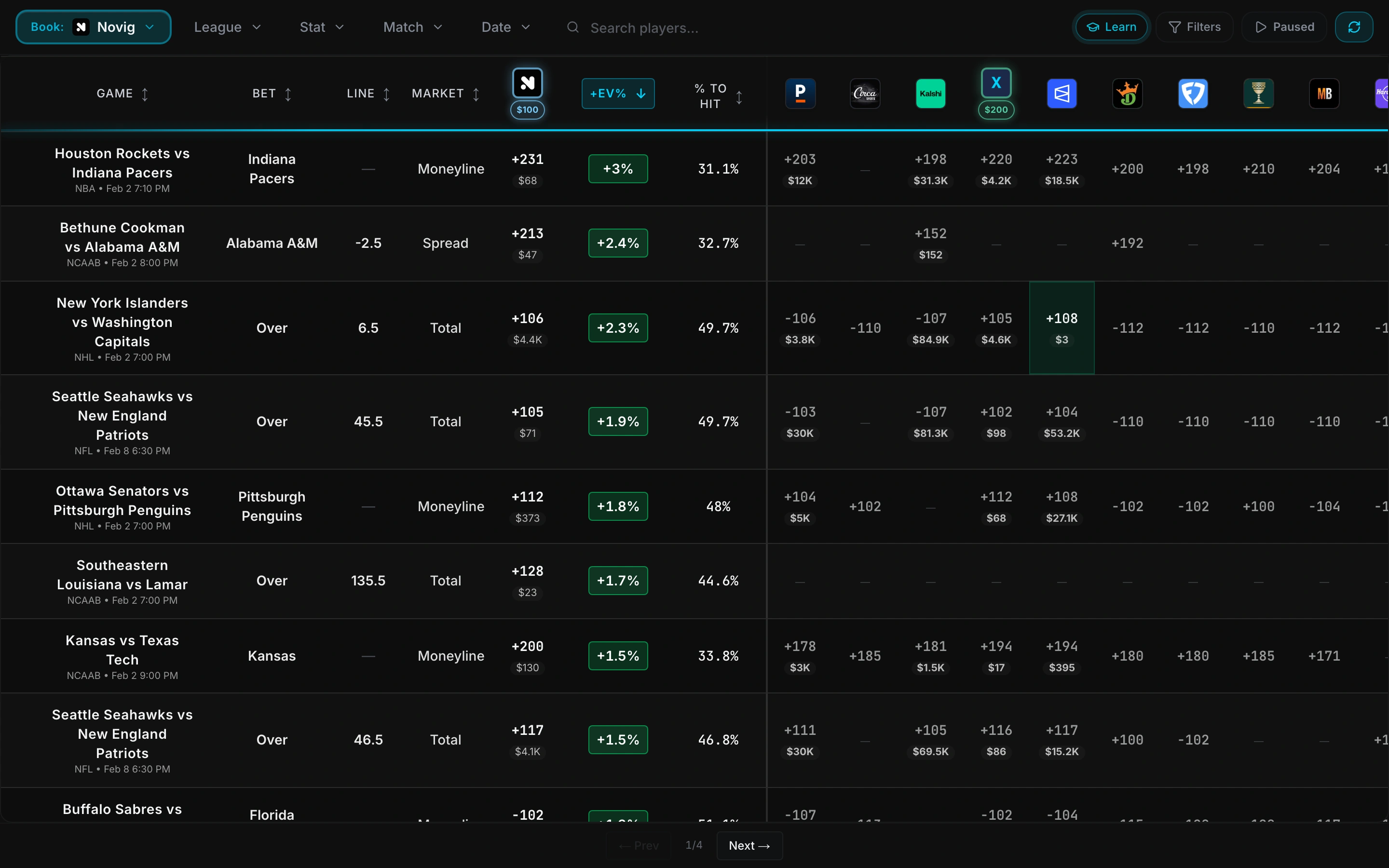Viewport: 1389px width, 868px height.
Task: Select the Pinnacle sportsbook icon
Action: [800, 93]
